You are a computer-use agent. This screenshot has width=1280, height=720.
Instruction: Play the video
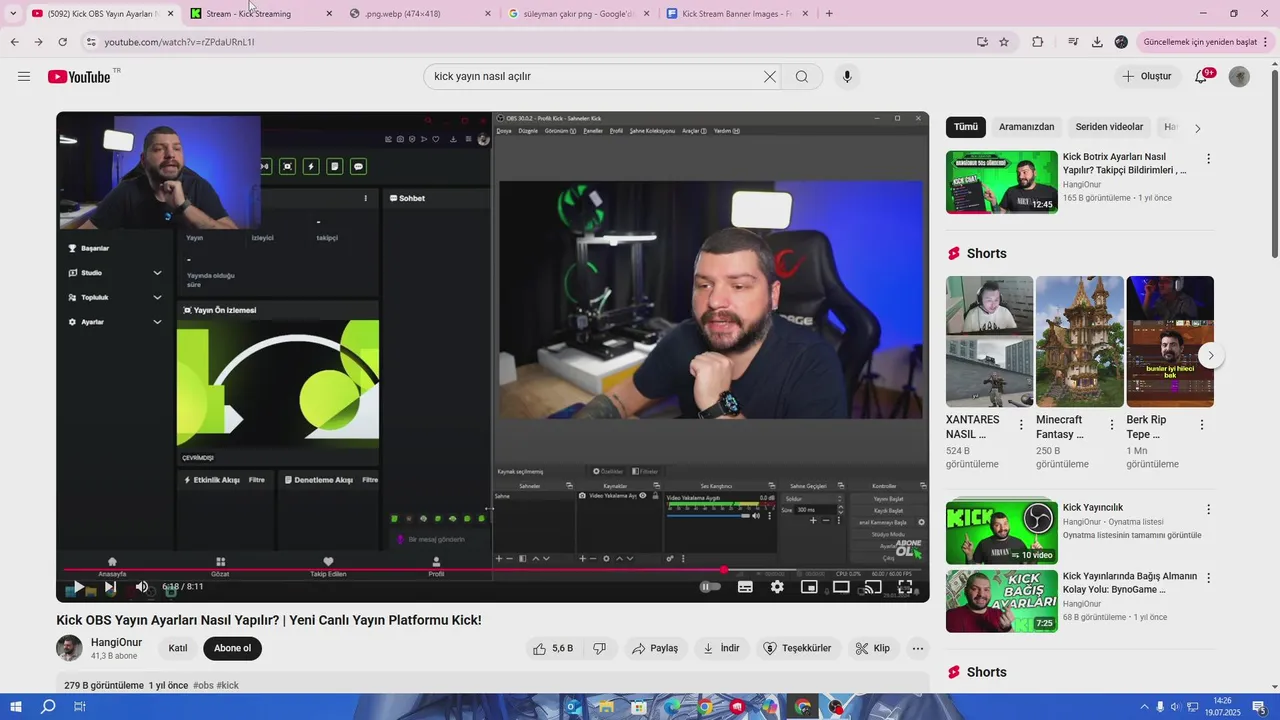coord(78,587)
